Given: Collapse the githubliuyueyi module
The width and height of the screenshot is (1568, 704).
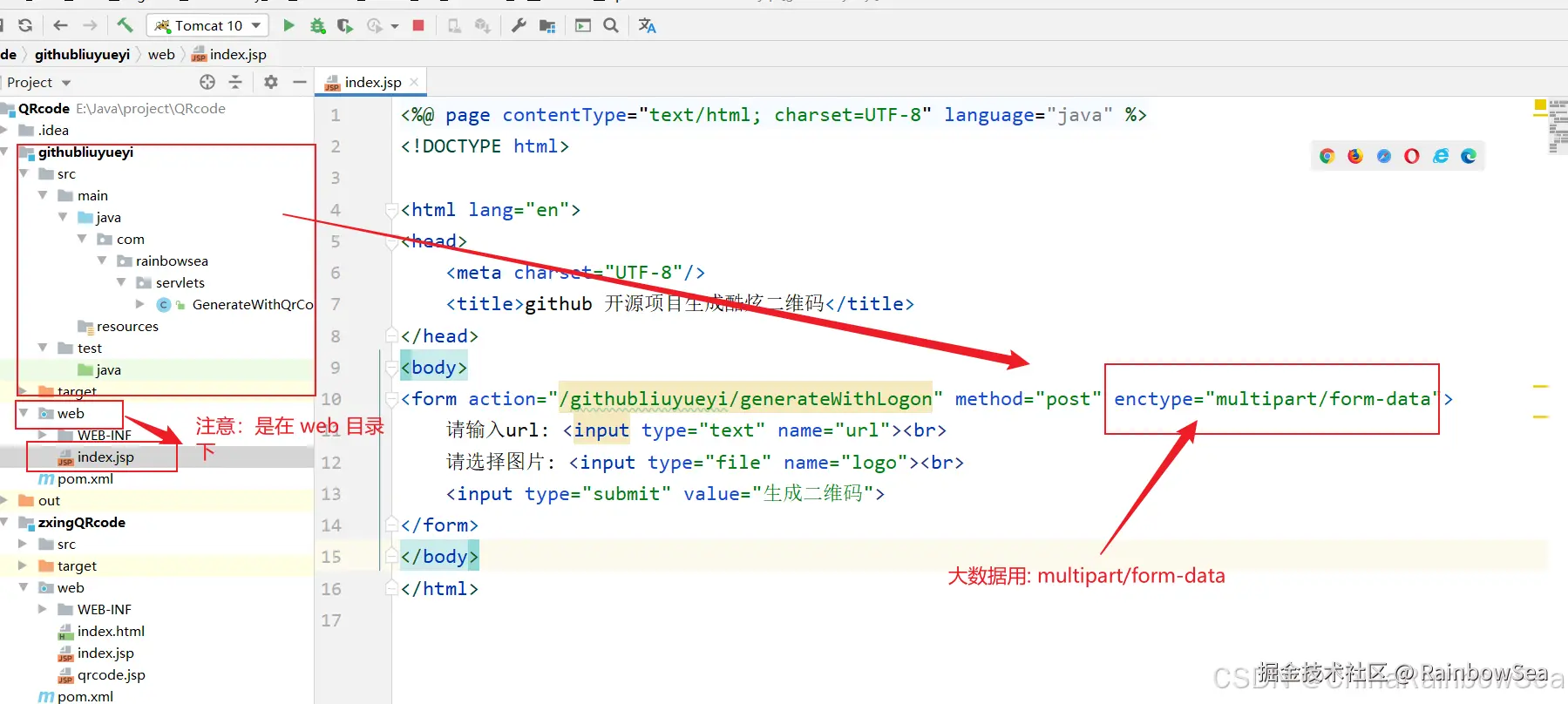Looking at the screenshot, I should coord(4,152).
